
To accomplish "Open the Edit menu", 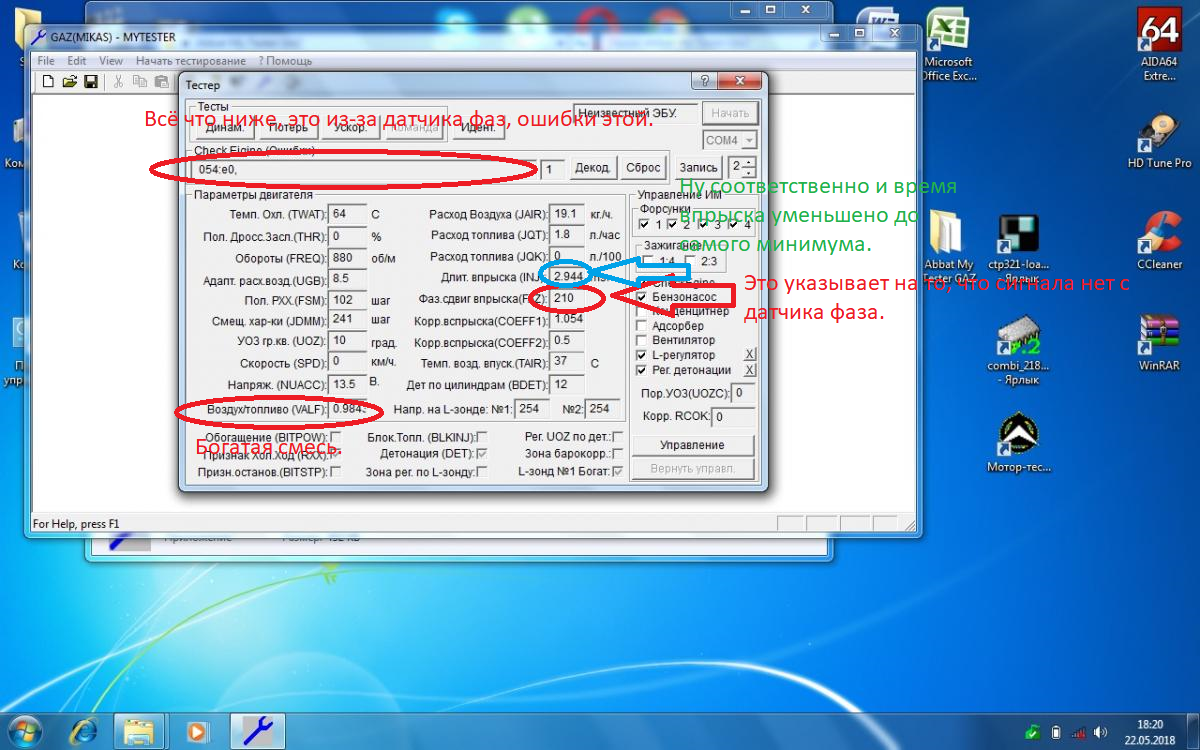I will click(77, 61).
